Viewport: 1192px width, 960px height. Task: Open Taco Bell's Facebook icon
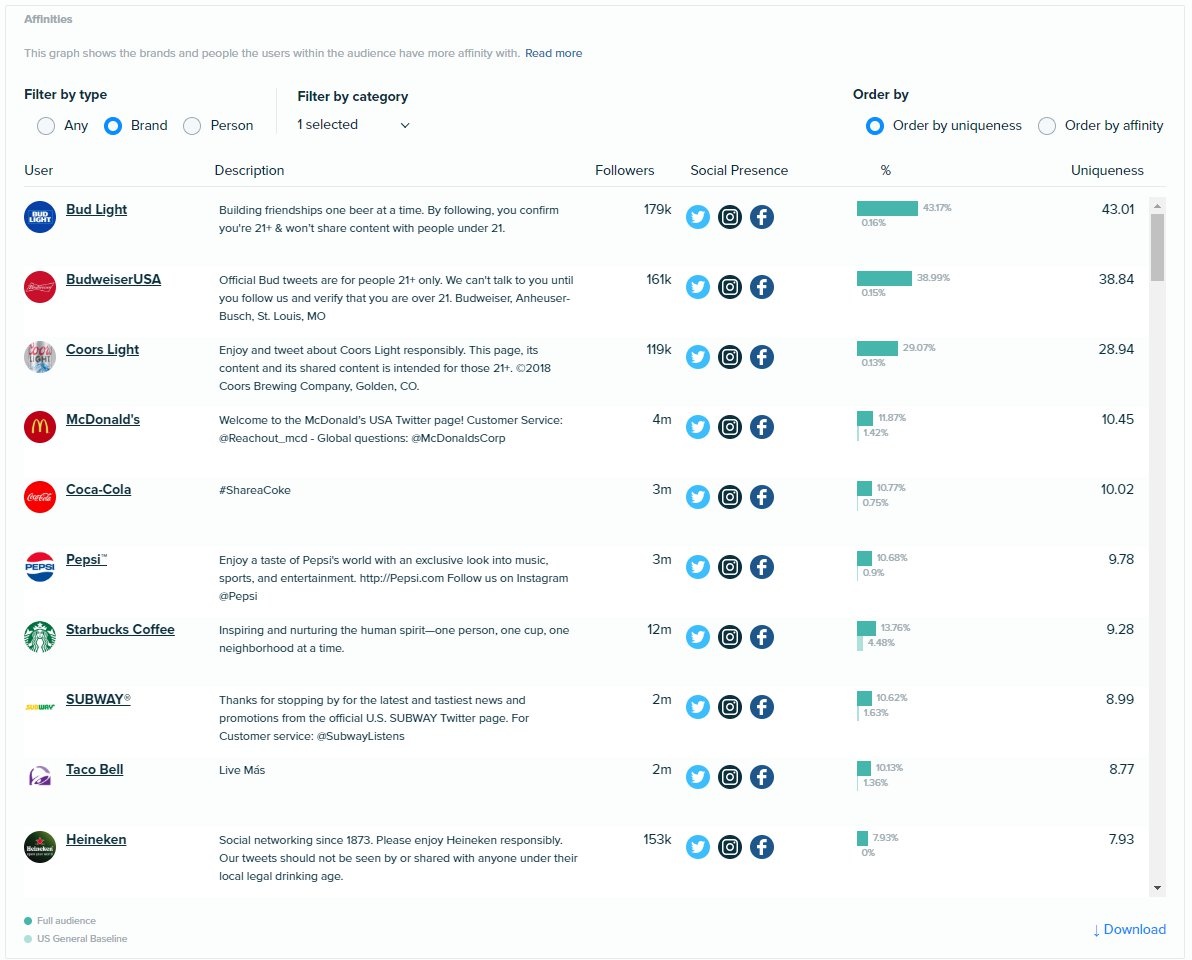tap(762, 777)
